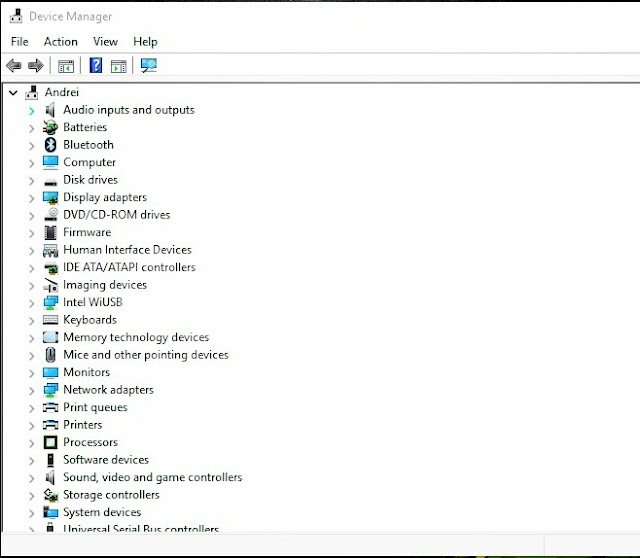Expand the Bluetooth category chevron
The image size is (640, 558).
pyautogui.click(x=31, y=146)
